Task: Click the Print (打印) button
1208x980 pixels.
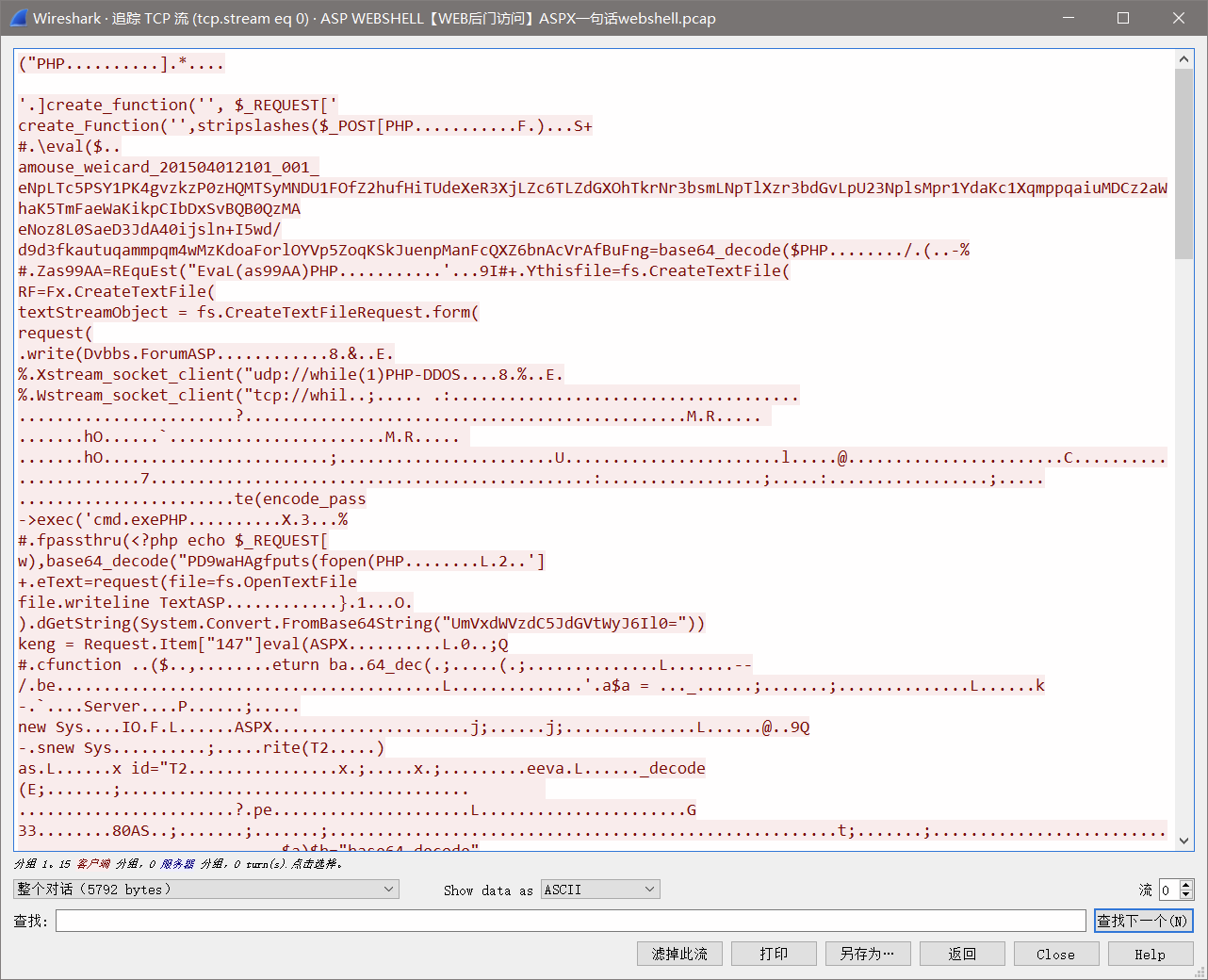Action: click(x=774, y=954)
